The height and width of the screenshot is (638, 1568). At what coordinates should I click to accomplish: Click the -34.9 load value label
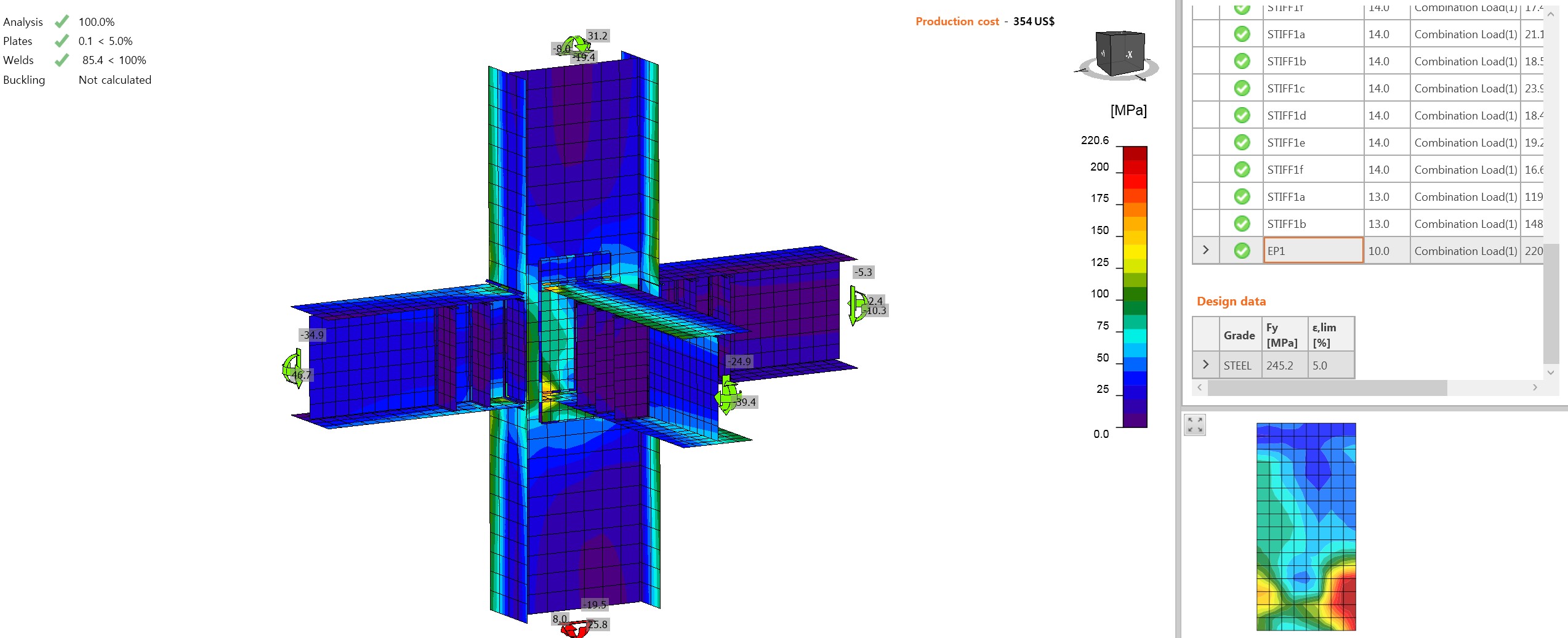pyautogui.click(x=312, y=335)
